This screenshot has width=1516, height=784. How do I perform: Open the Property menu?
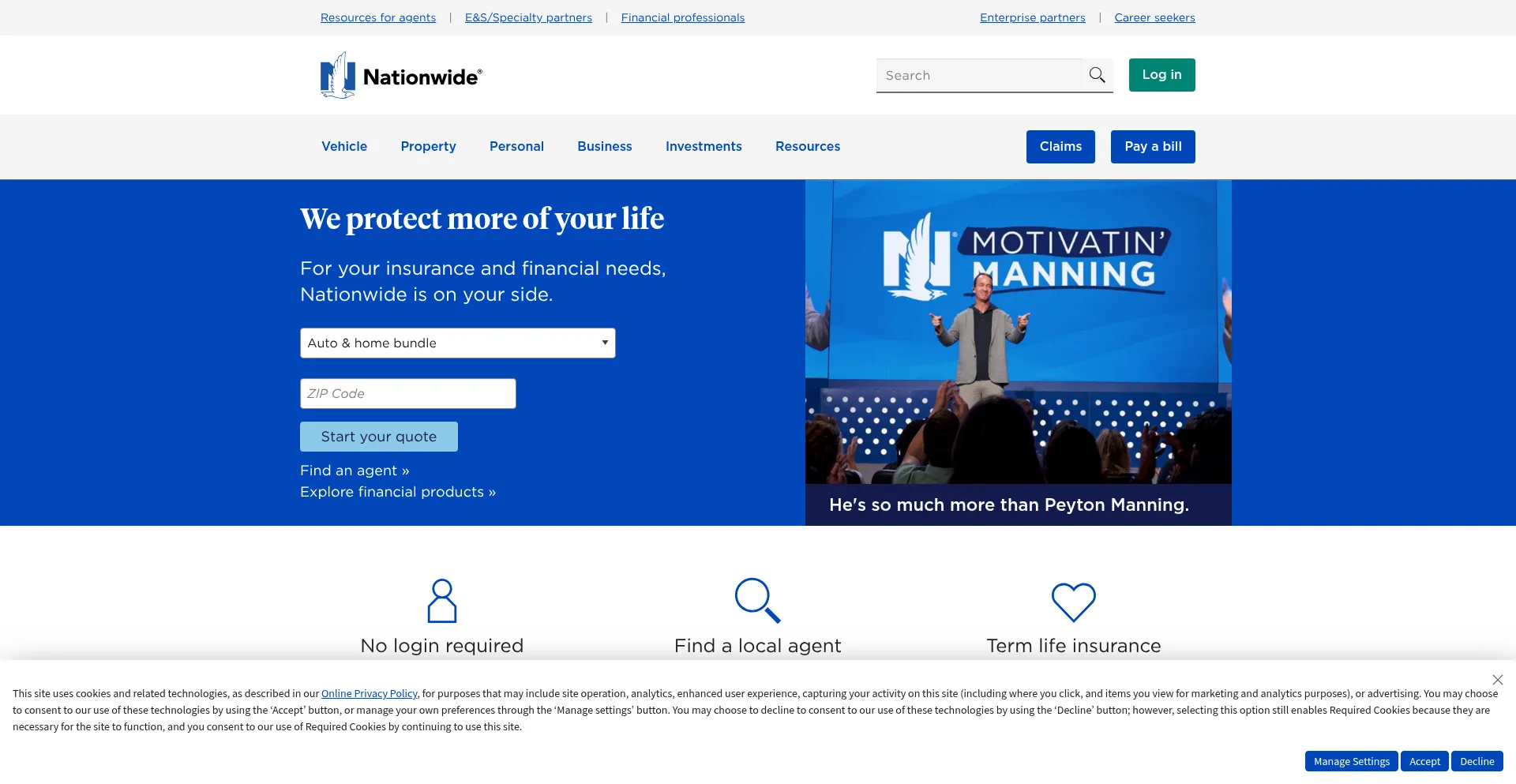[429, 147]
